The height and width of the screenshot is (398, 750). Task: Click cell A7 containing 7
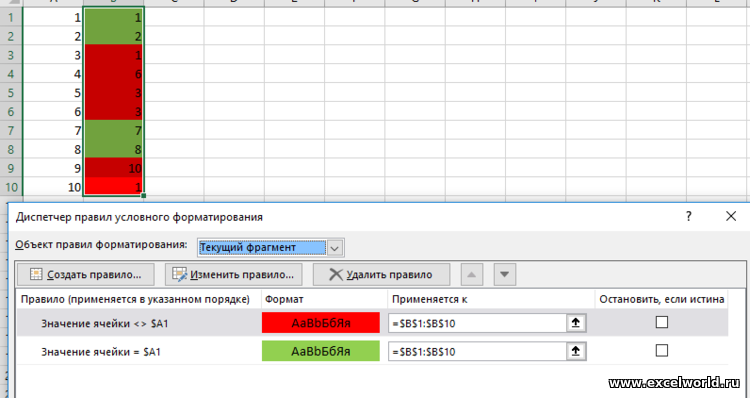(53, 130)
